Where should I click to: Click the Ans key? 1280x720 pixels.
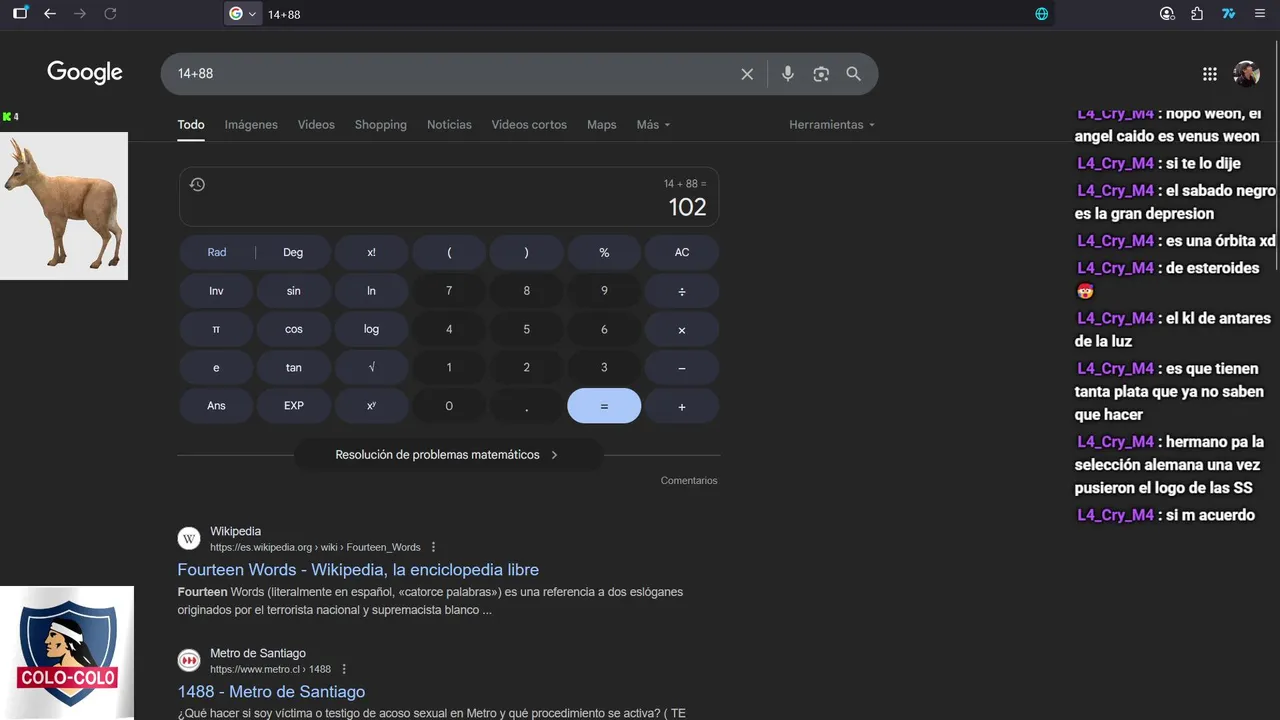click(216, 406)
